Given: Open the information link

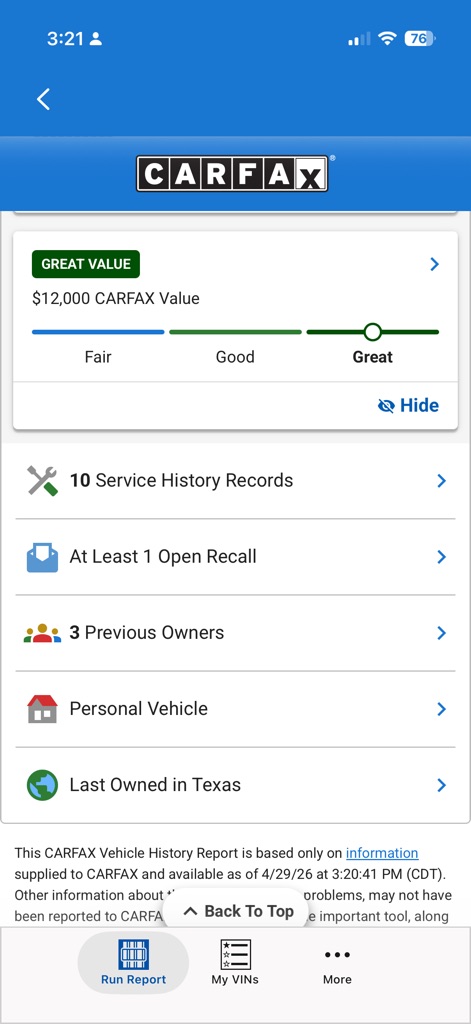Looking at the screenshot, I should click(382, 853).
